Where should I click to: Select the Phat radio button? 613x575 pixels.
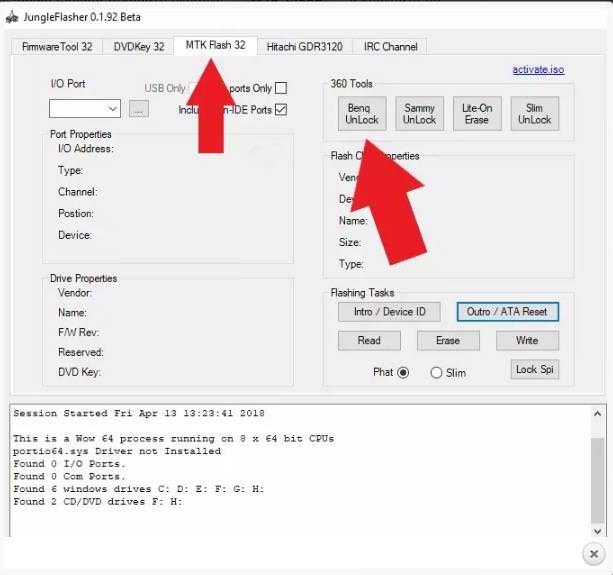click(x=403, y=373)
